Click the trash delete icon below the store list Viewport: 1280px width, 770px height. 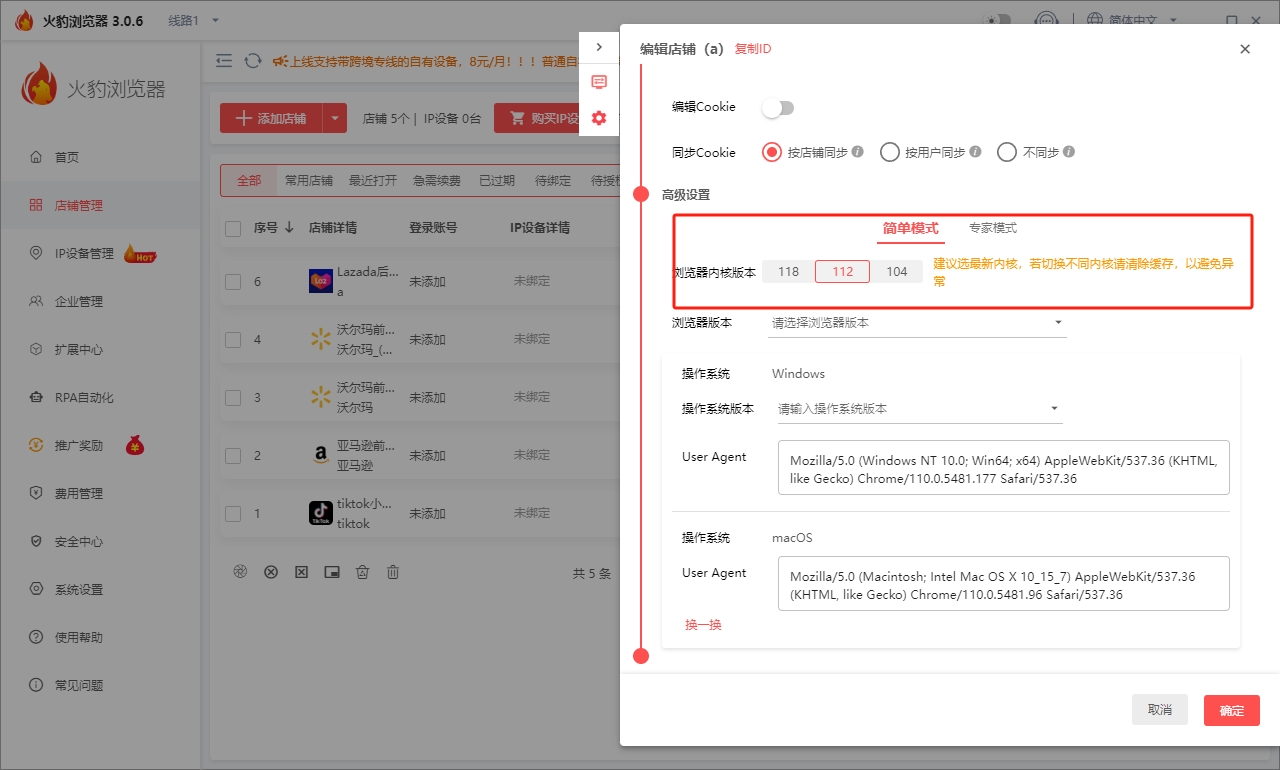(392, 571)
